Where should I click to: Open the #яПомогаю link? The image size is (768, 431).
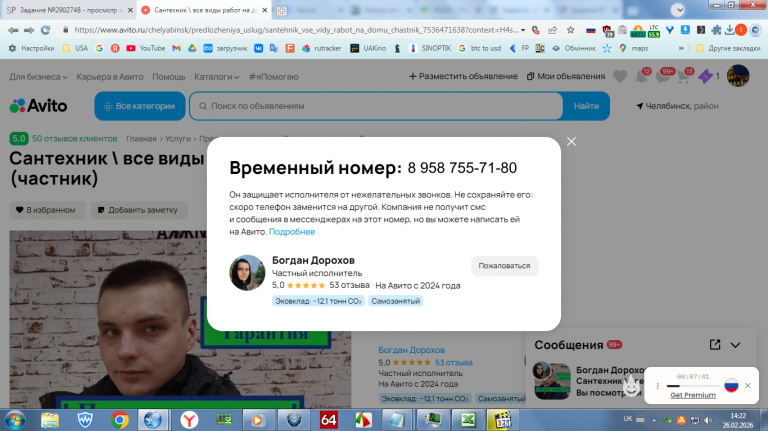click(x=273, y=77)
